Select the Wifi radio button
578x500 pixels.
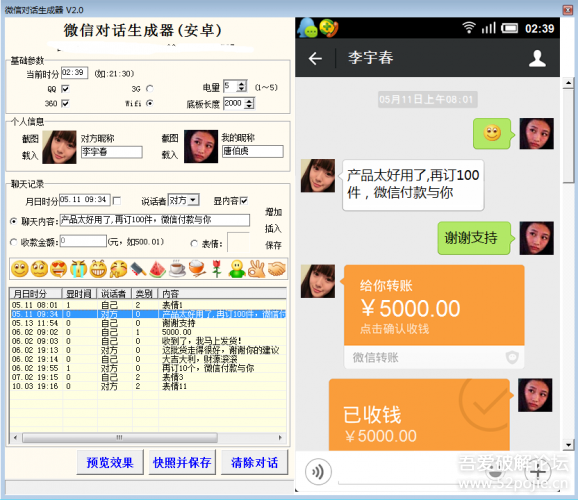pyautogui.click(x=150, y=103)
